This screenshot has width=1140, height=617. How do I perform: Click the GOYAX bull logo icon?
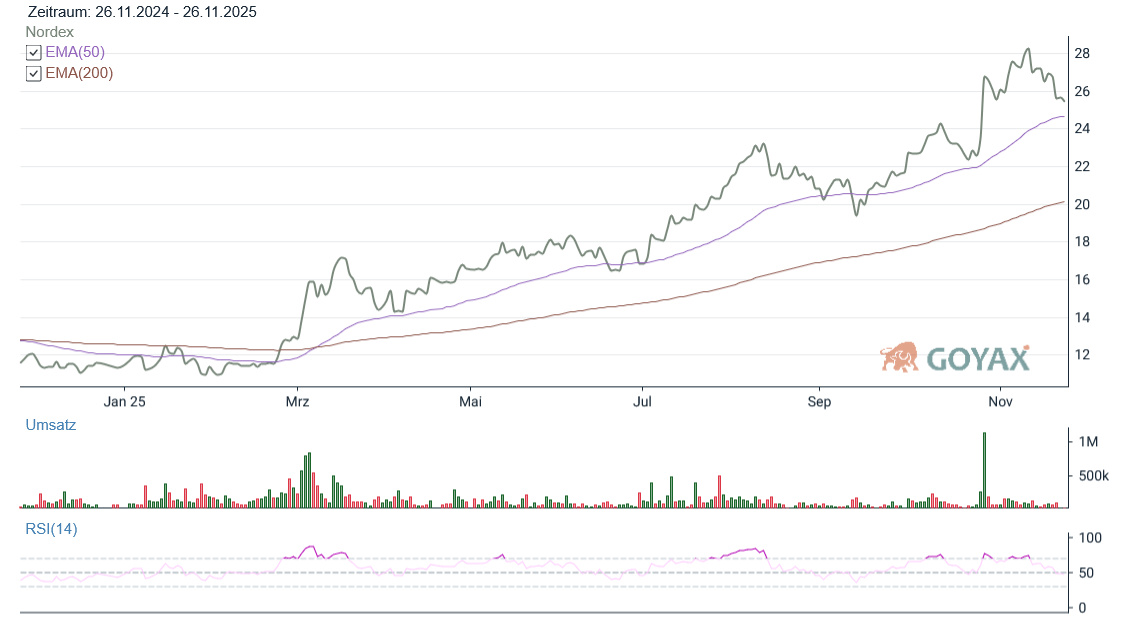pos(899,357)
